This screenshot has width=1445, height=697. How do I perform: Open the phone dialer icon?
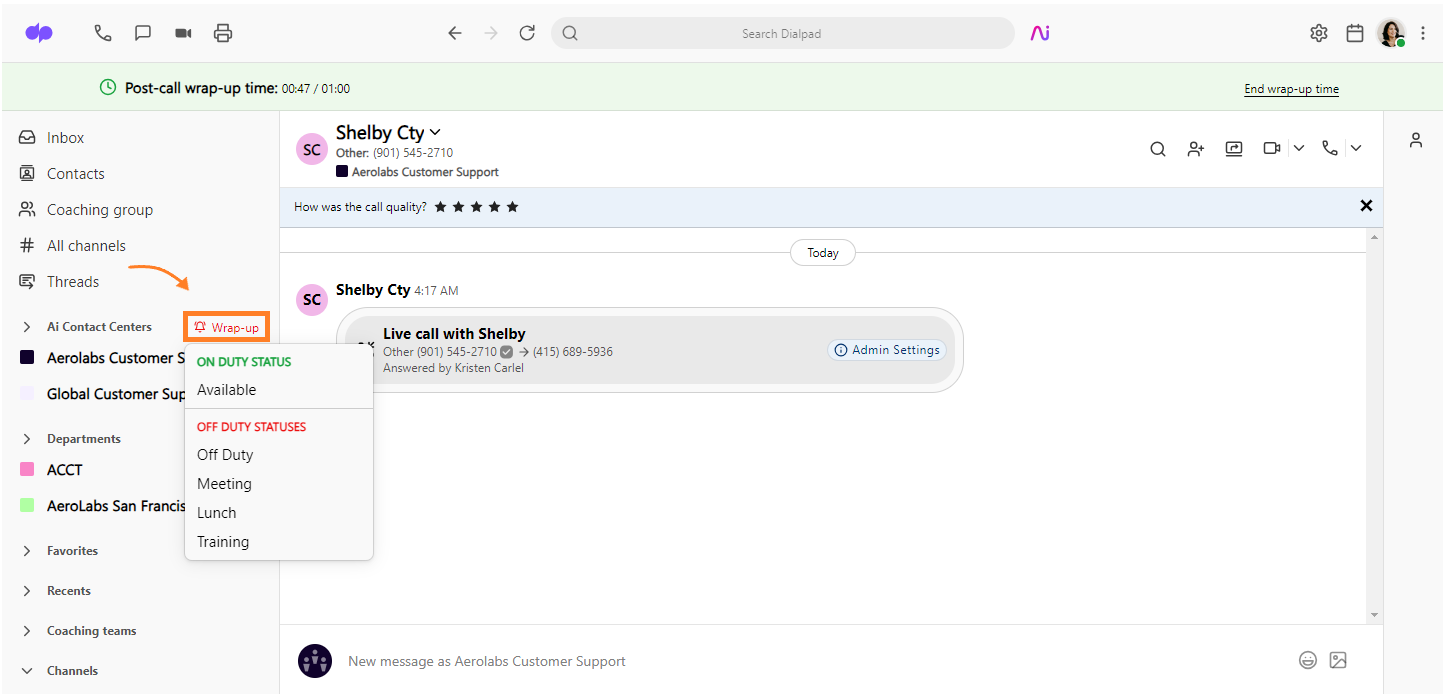(102, 33)
